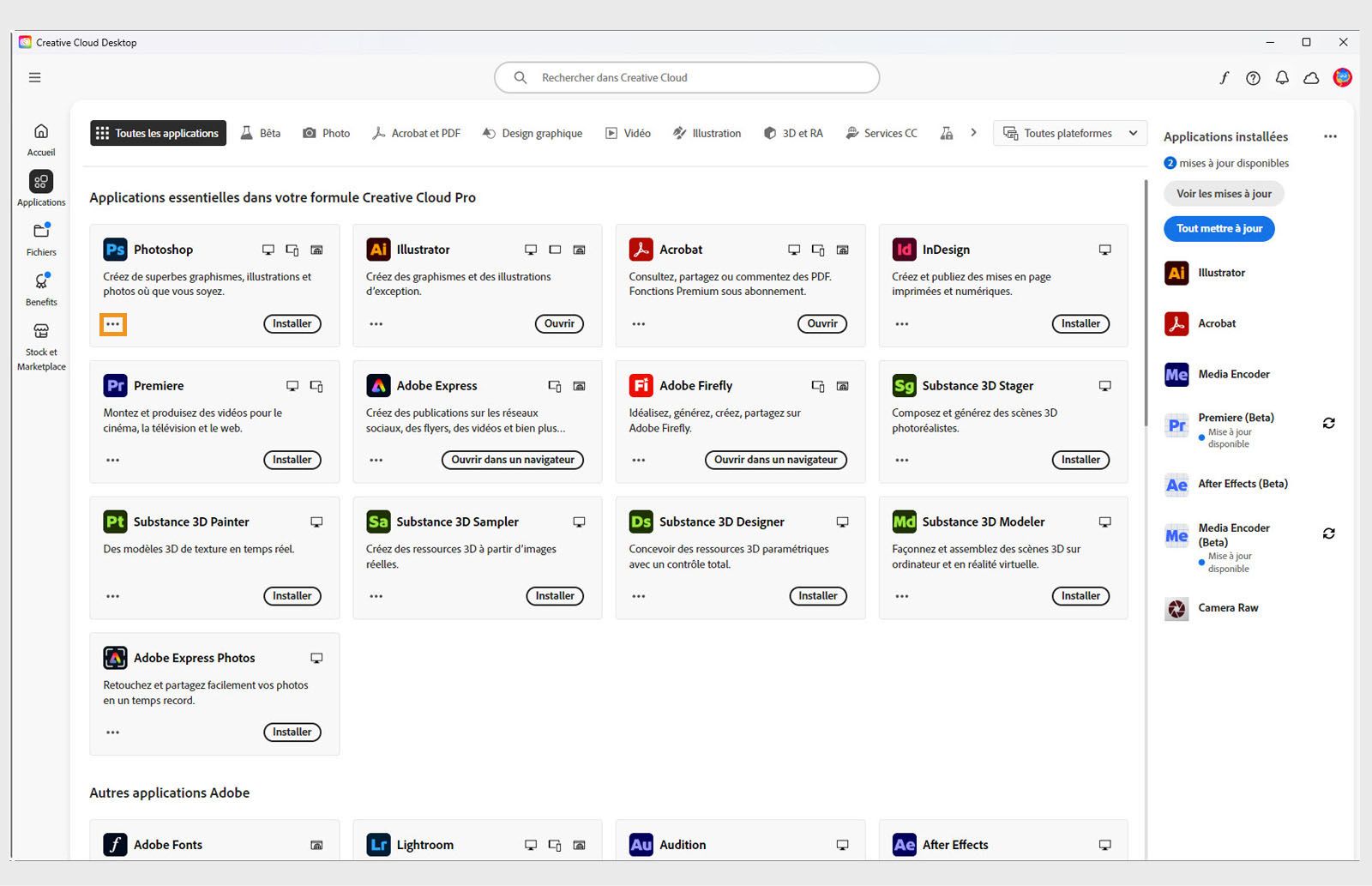The width and height of the screenshot is (1372, 886).
Task: Switch to the Photo category tab
Action: click(327, 133)
